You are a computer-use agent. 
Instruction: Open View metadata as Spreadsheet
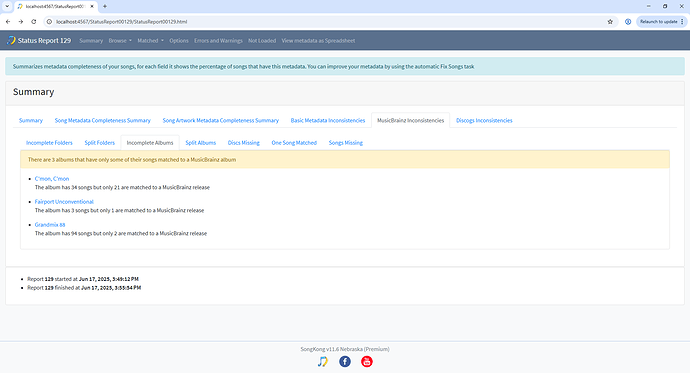coord(318,40)
